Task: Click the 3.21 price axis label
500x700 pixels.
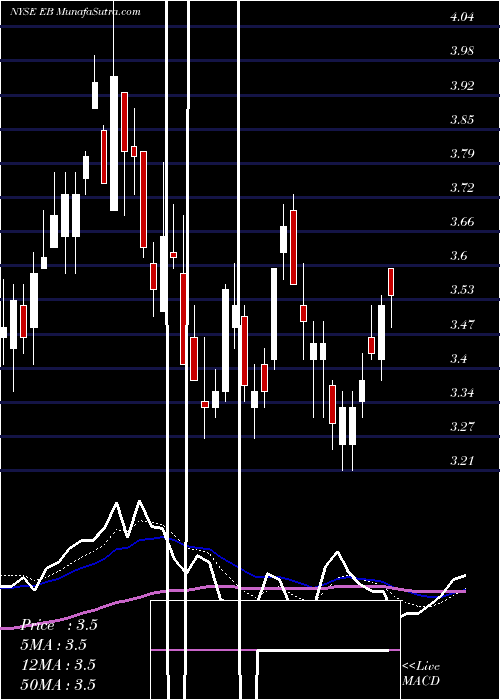Action: (x=462, y=460)
